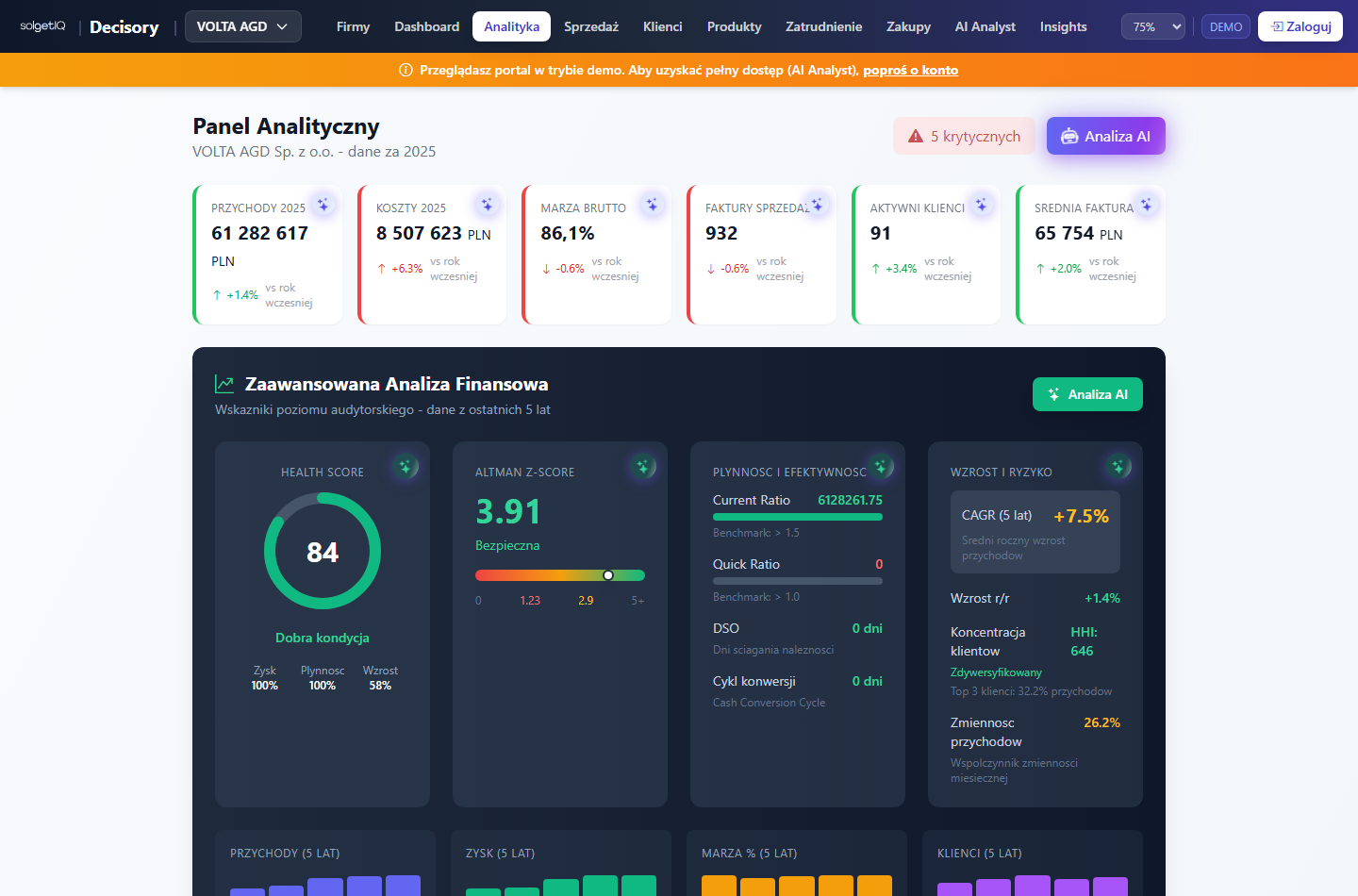Click 'Dobra kondycja' status text

coord(323,638)
